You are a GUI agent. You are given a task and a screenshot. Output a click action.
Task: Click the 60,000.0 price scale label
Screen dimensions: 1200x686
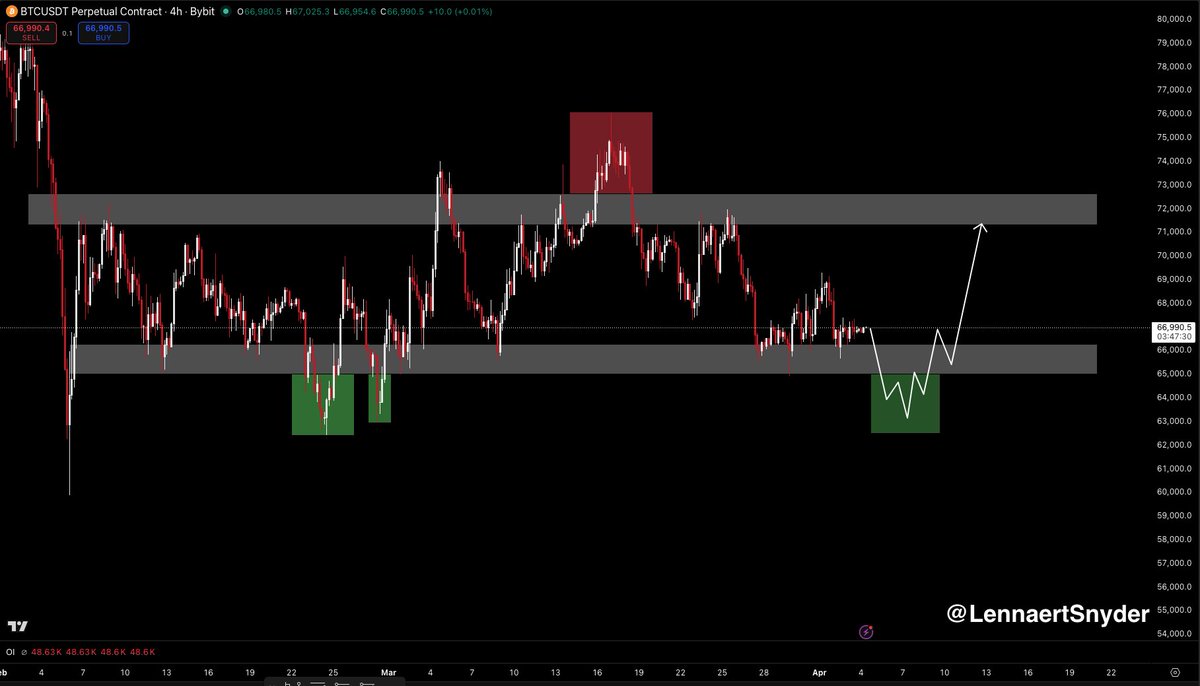point(1174,492)
